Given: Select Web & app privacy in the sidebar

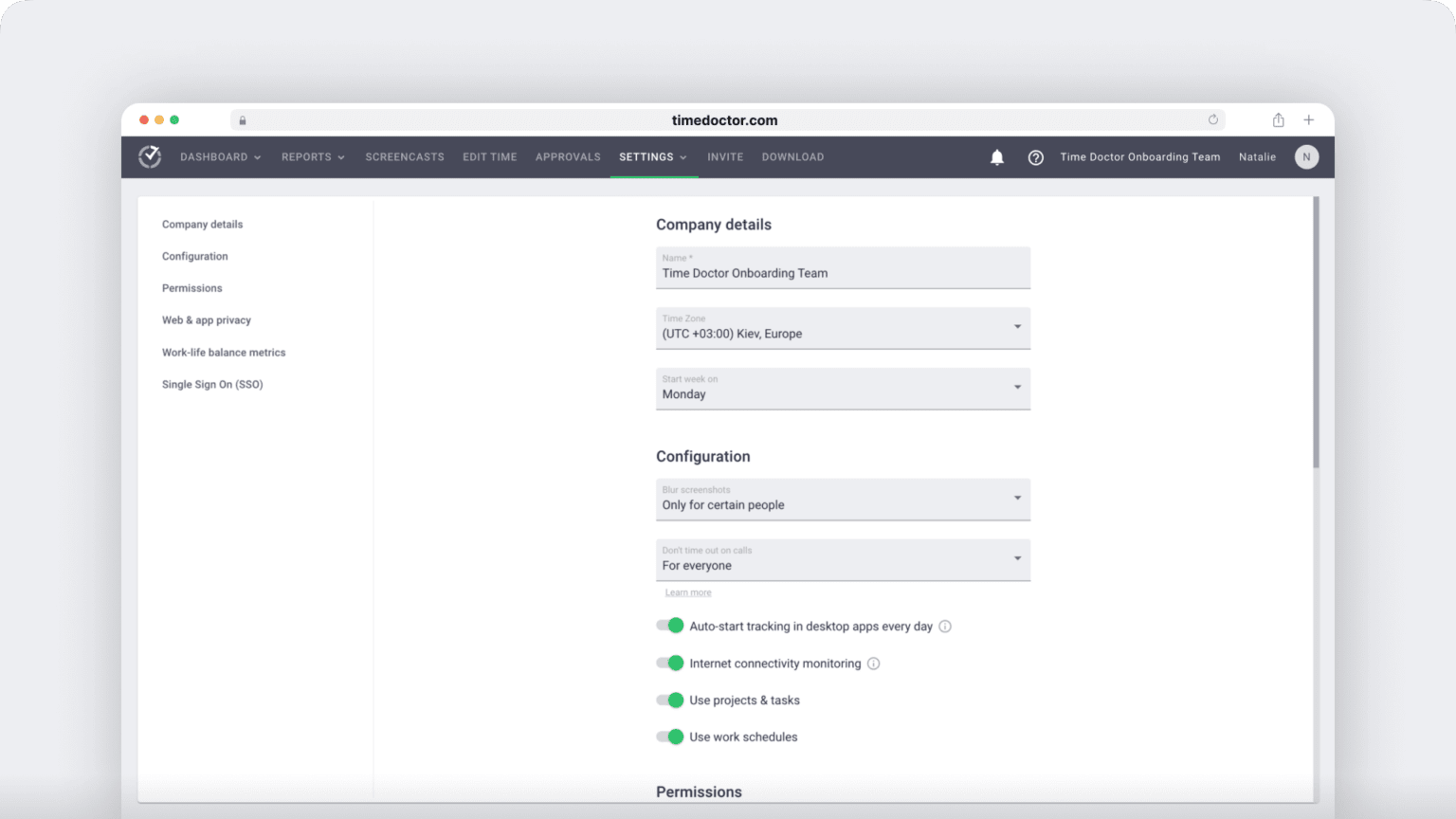Looking at the screenshot, I should coord(206,319).
